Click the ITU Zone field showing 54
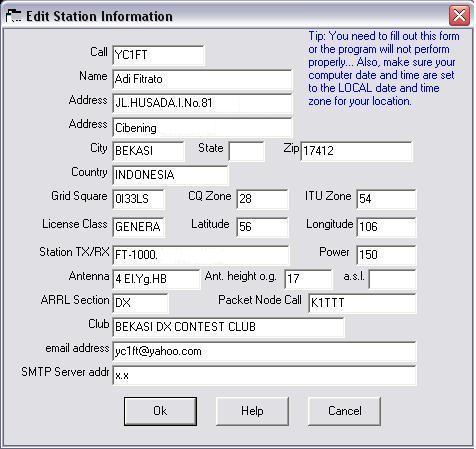The image size is (476, 449). [x=386, y=199]
